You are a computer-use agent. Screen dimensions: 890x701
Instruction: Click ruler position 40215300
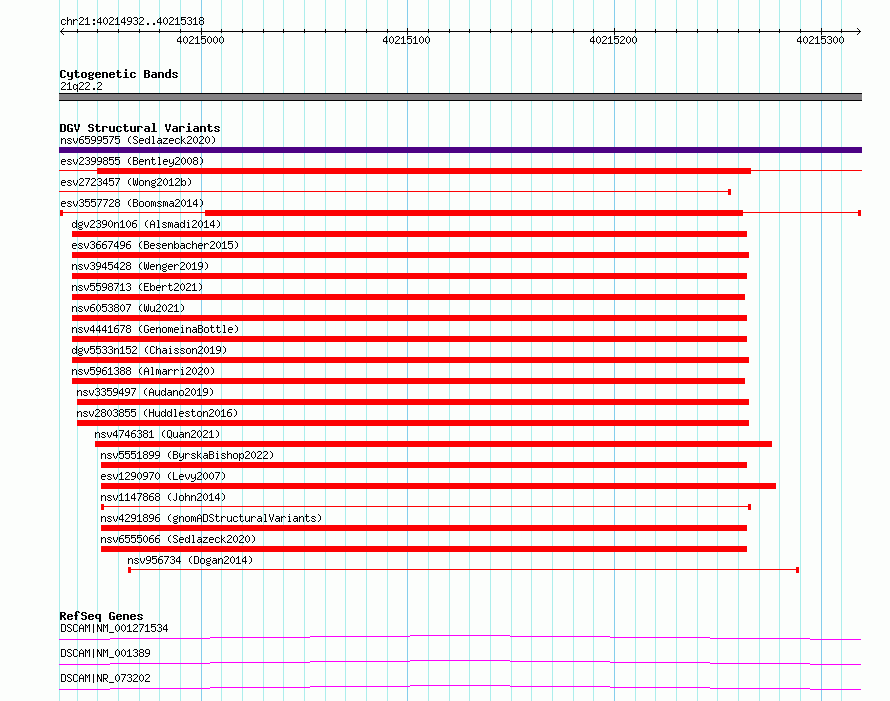click(x=820, y=40)
